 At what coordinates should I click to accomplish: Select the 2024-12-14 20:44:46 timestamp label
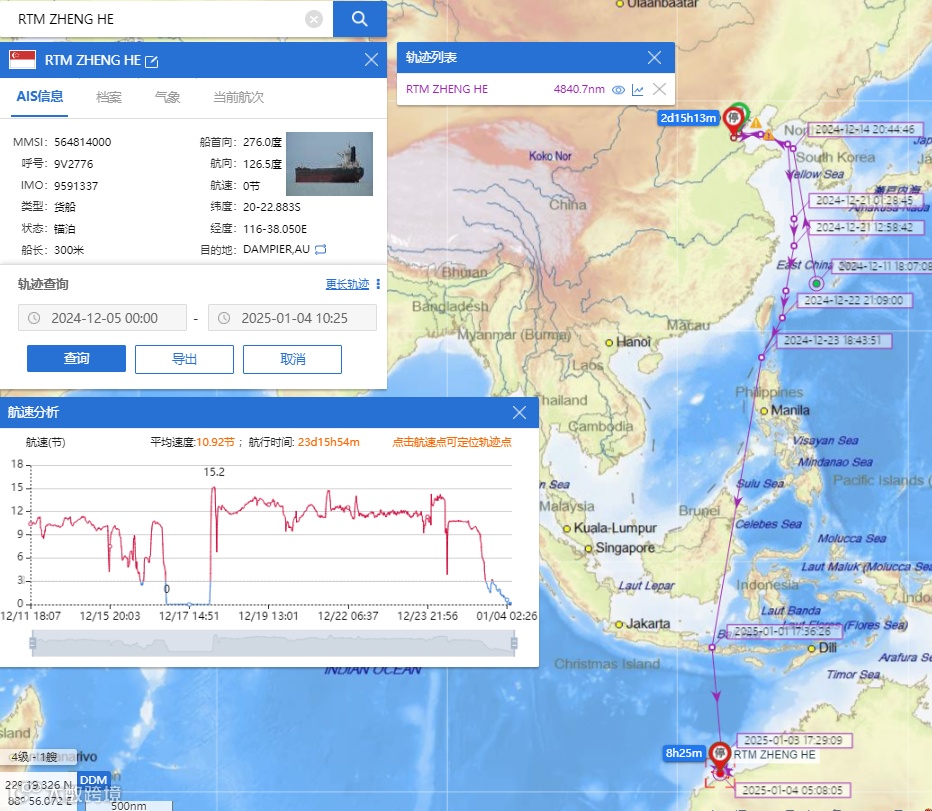[x=865, y=129]
